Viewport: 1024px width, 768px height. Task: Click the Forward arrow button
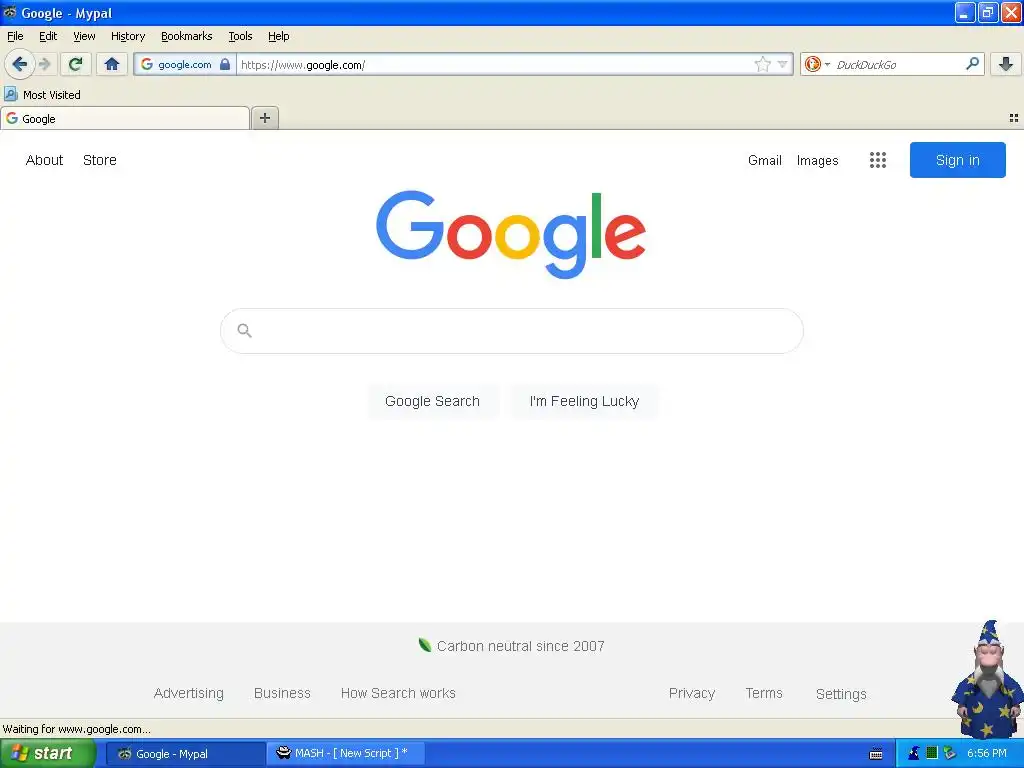44,64
